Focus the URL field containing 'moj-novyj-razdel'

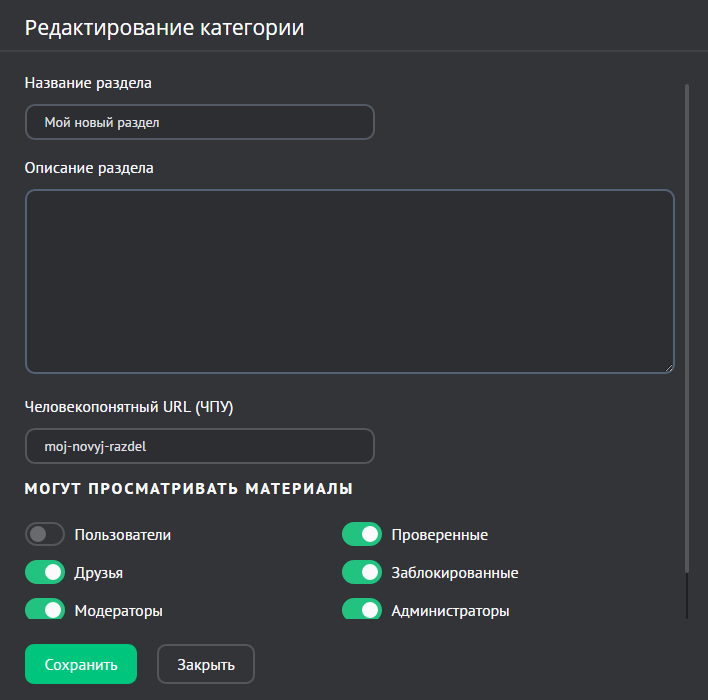199,446
